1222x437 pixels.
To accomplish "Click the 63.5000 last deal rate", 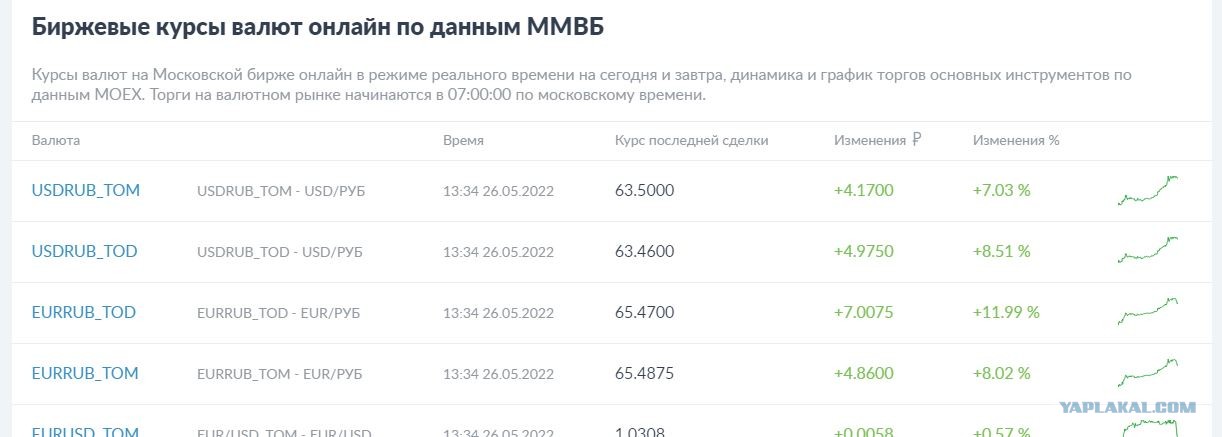I will (645, 190).
